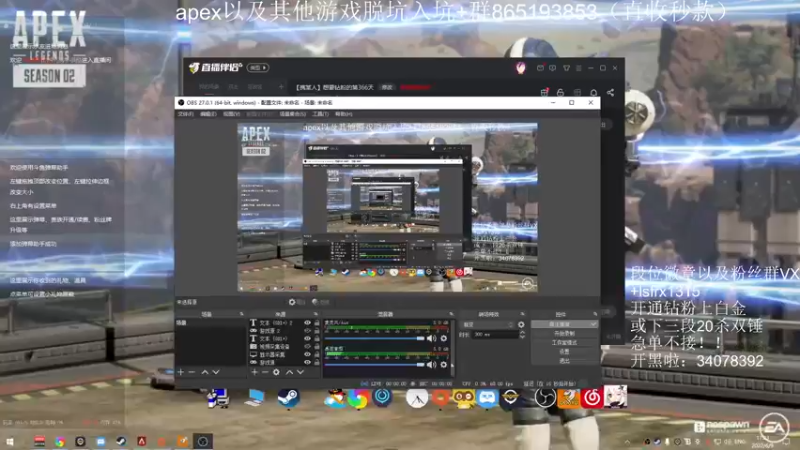Toggle lock on 显示器采集 source

point(317,354)
